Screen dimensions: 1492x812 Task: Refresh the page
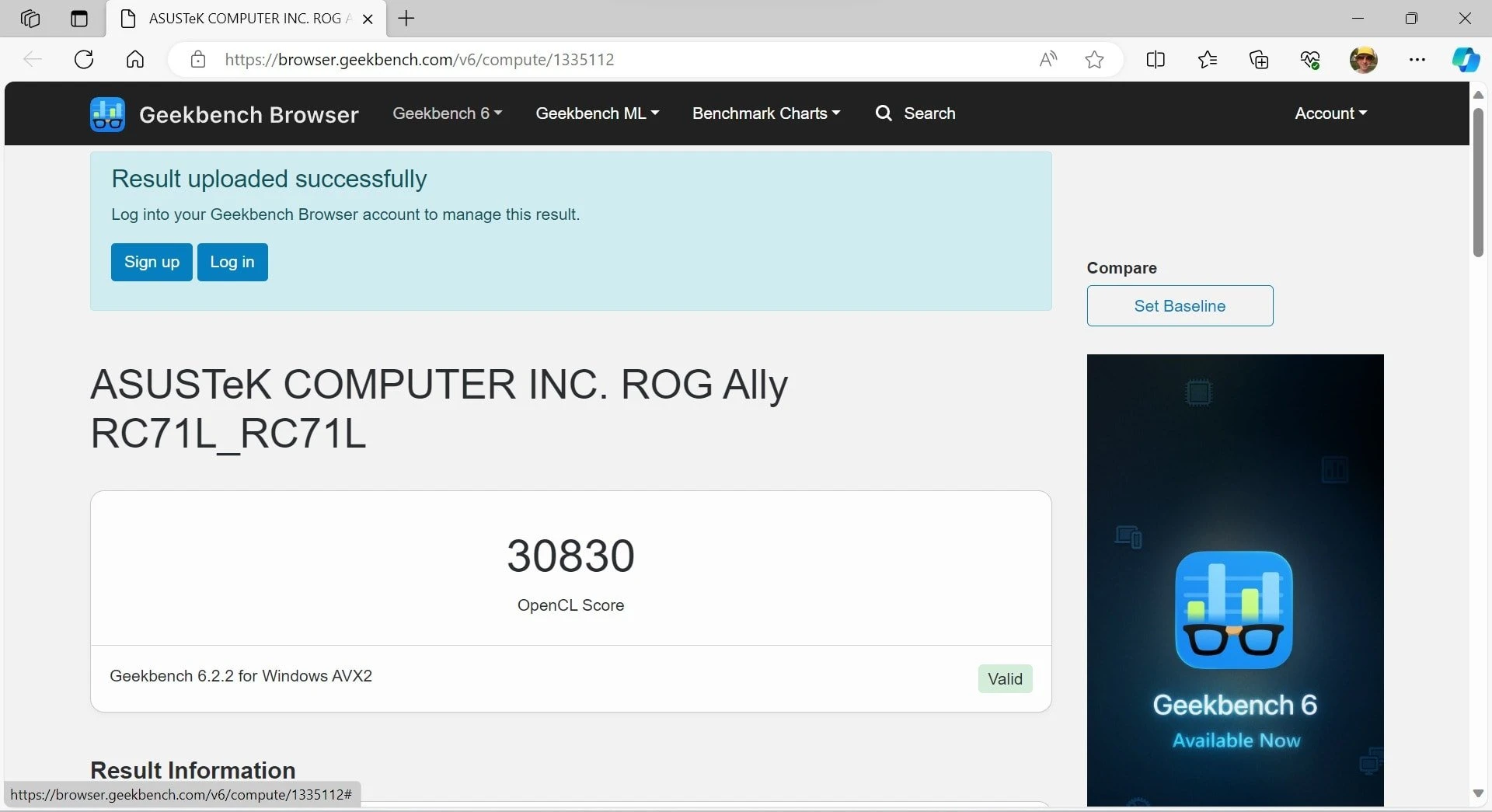pos(84,59)
